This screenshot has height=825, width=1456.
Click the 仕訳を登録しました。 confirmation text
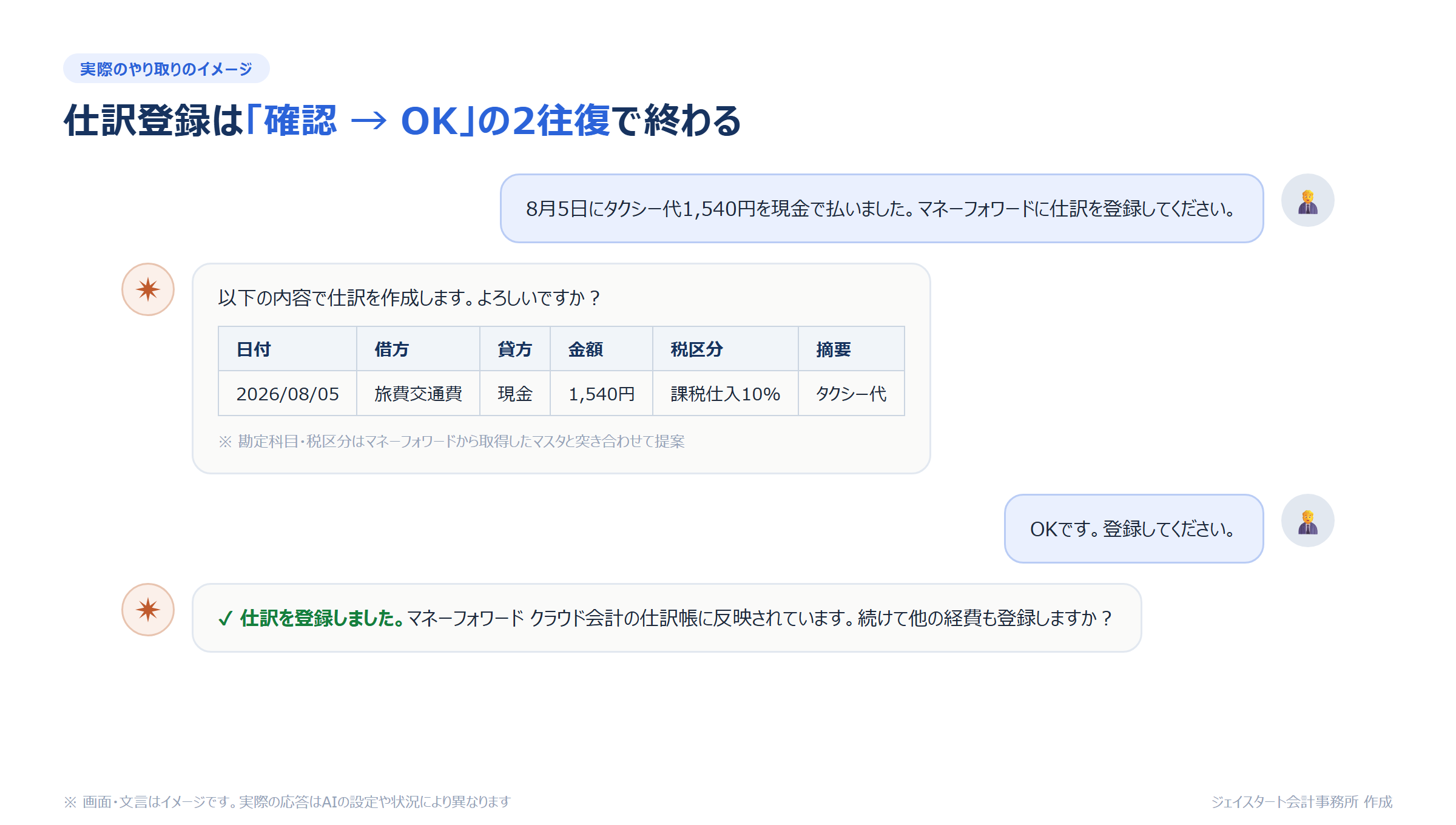tap(322, 618)
